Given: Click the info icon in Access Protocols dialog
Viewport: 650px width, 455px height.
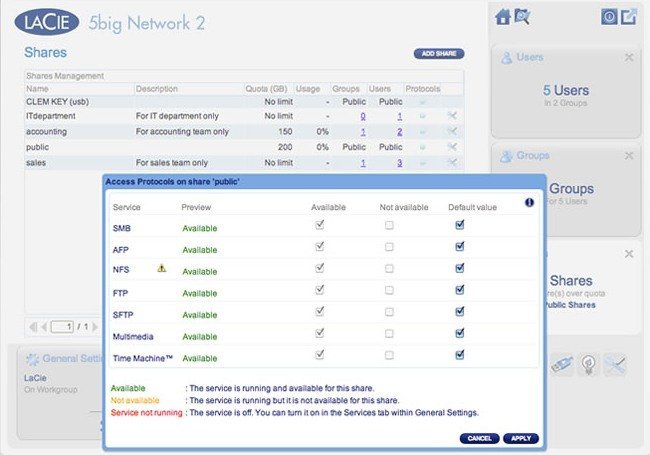Looking at the screenshot, I should click(x=529, y=202).
